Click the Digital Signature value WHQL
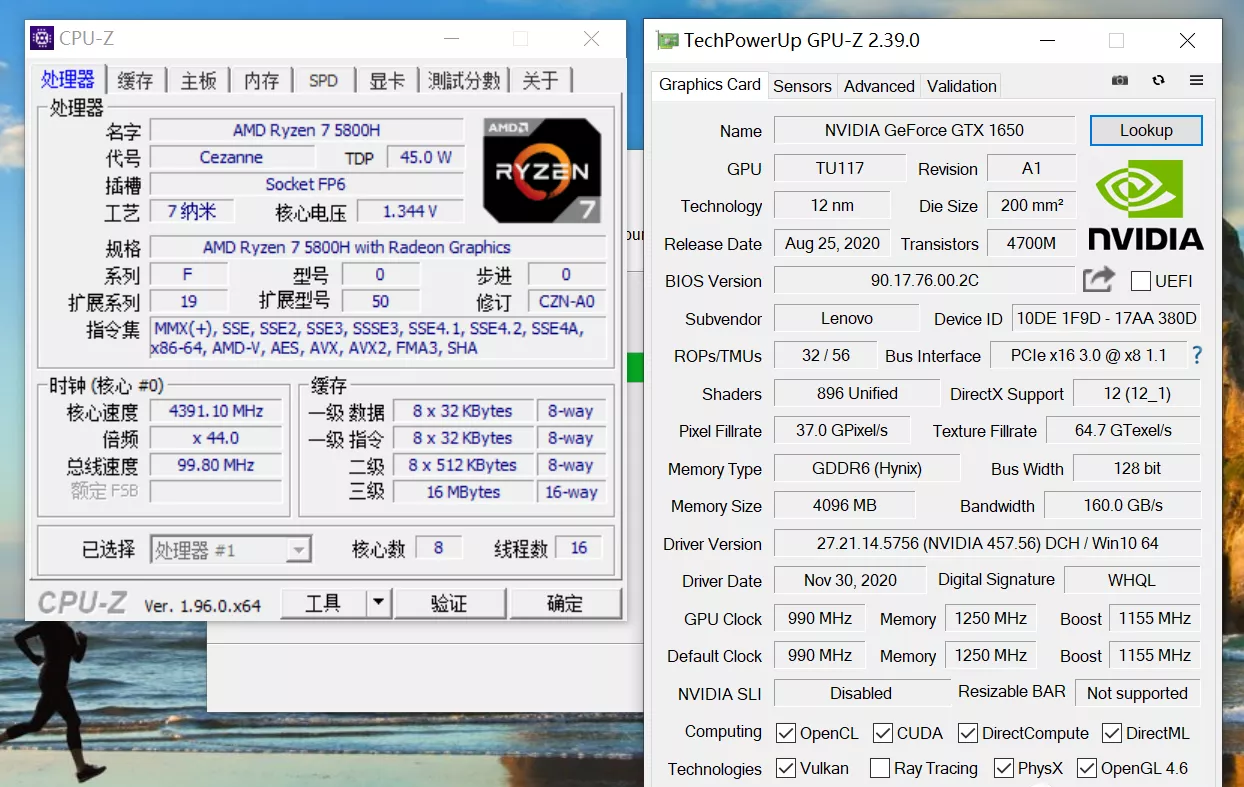1244x787 pixels. [x=1132, y=580]
